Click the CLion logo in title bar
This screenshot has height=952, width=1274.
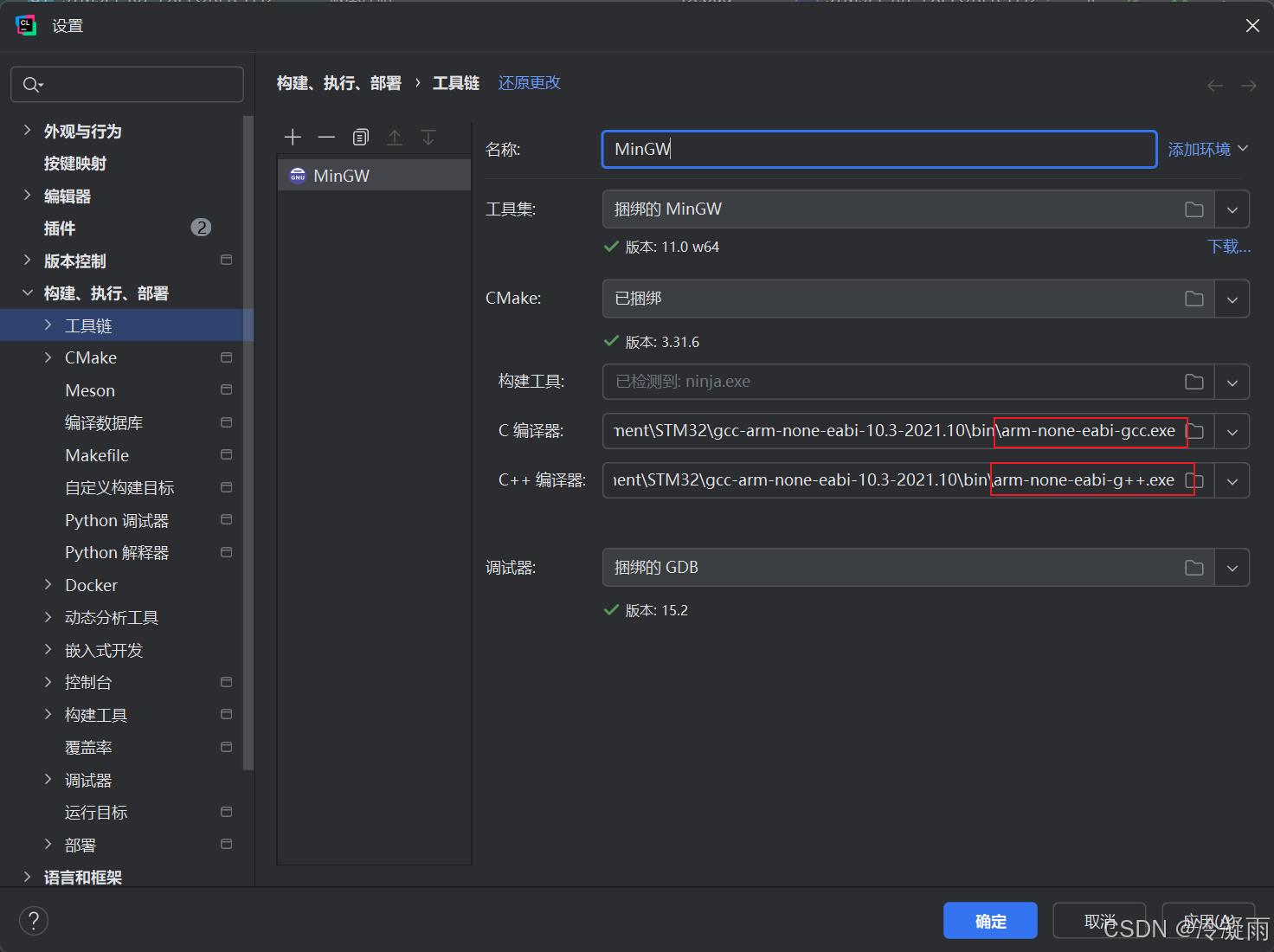pyautogui.click(x=26, y=25)
